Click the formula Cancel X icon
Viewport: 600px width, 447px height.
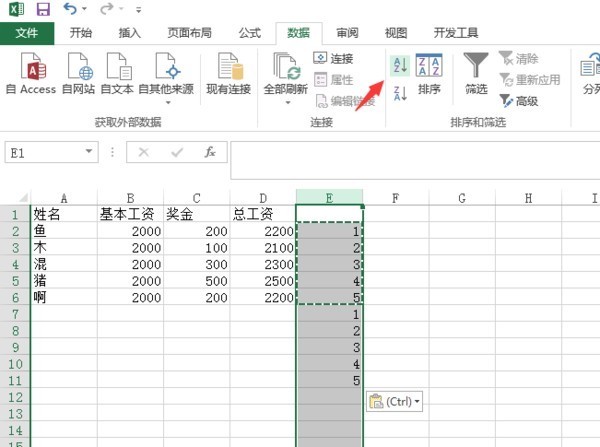click(143, 152)
